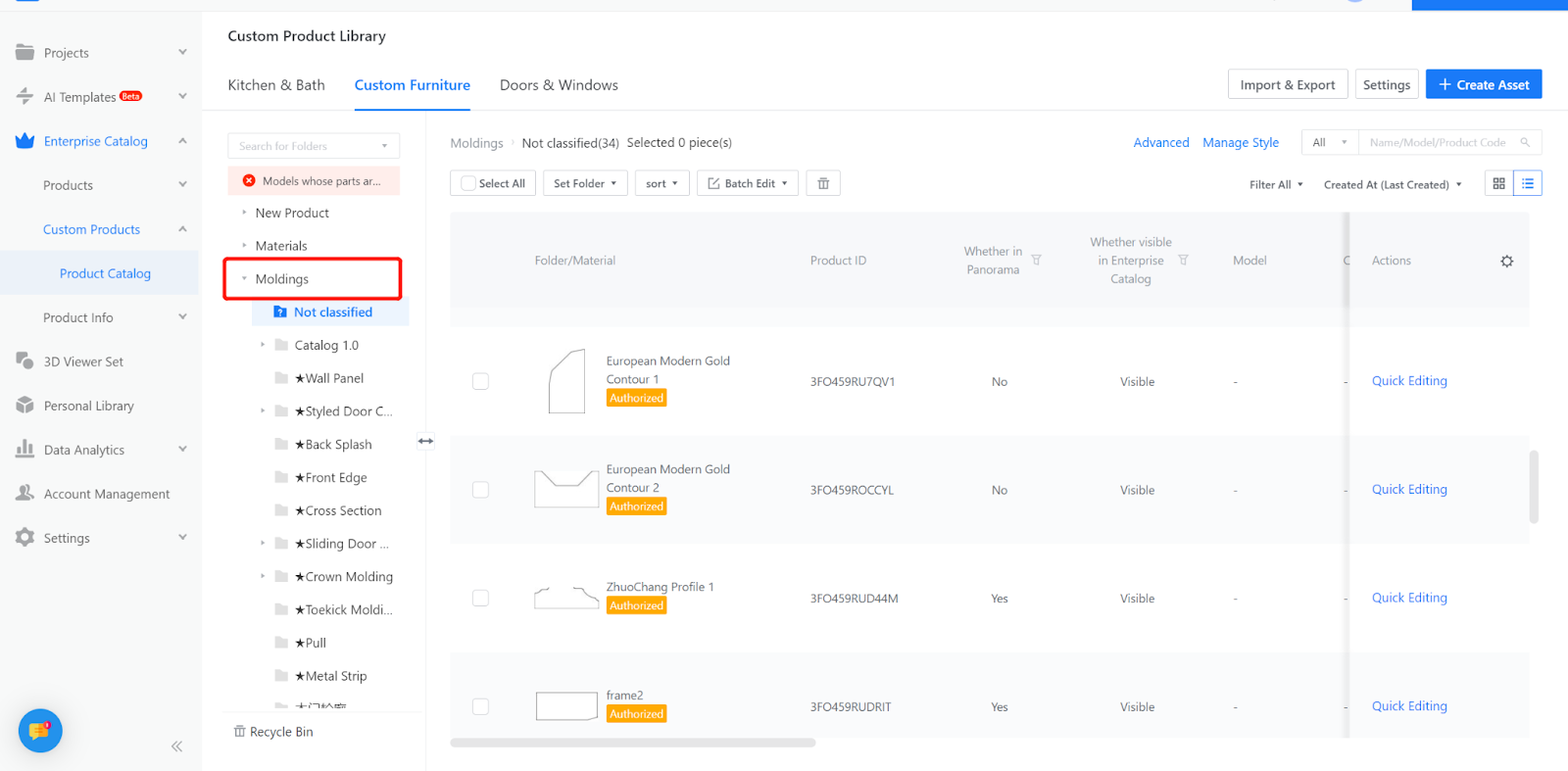
Task: Open the Recycle Bin
Action: pos(273,732)
